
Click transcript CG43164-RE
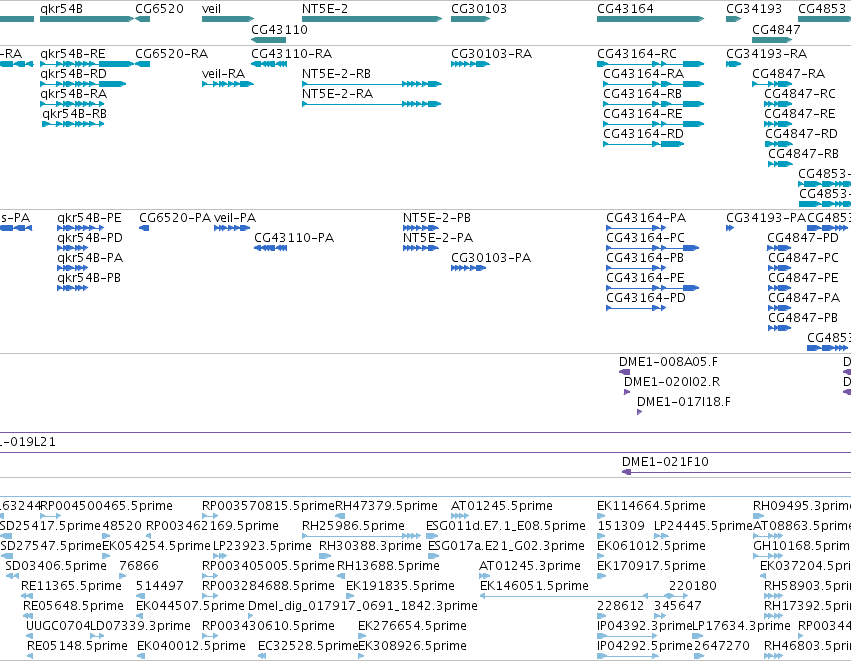[643, 114]
